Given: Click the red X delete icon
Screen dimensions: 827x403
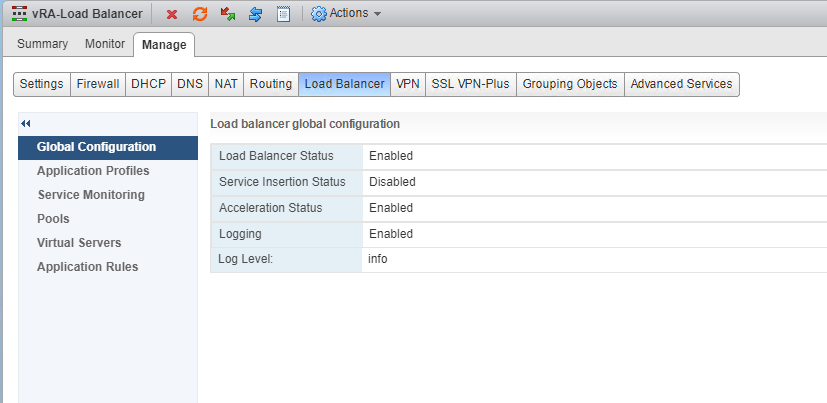Looking at the screenshot, I should (x=172, y=14).
